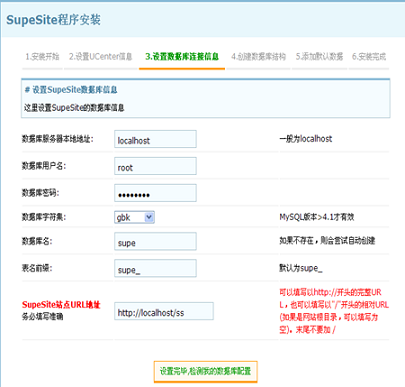Select step 2.设置UCenter信息 tab

[101, 57]
